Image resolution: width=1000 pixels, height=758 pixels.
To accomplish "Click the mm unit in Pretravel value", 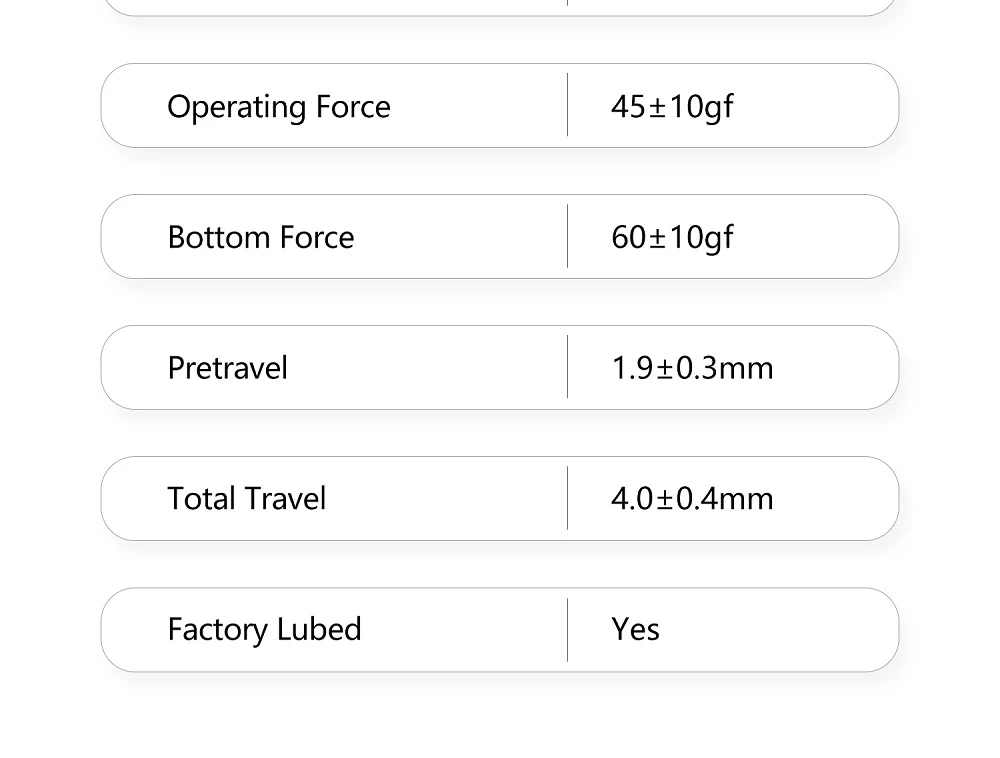I will coord(747,369).
